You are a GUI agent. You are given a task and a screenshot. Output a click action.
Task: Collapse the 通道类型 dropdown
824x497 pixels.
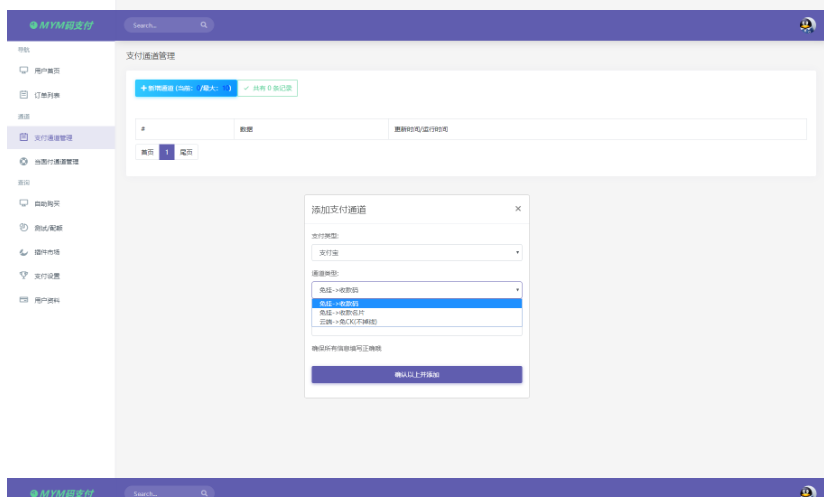click(x=416, y=289)
